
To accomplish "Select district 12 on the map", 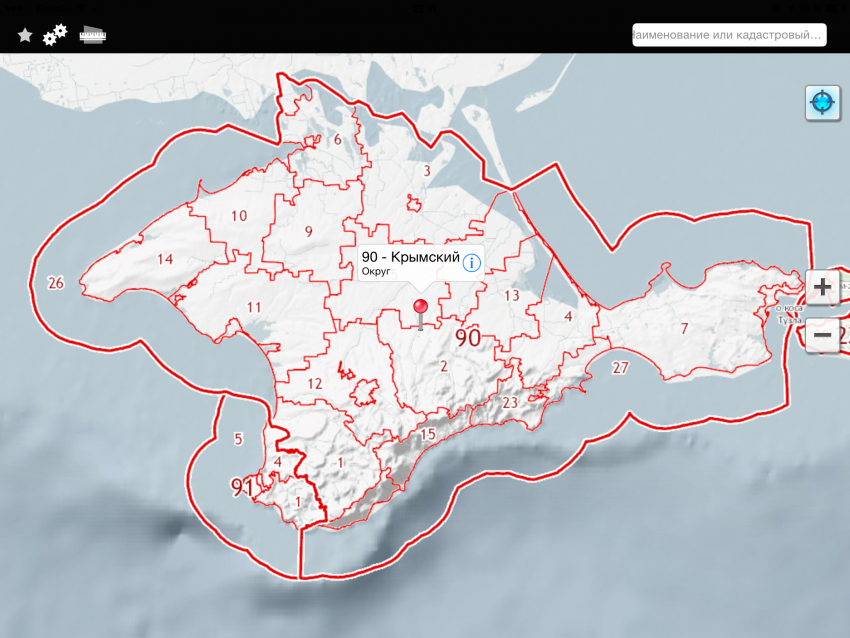I will point(315,384).
